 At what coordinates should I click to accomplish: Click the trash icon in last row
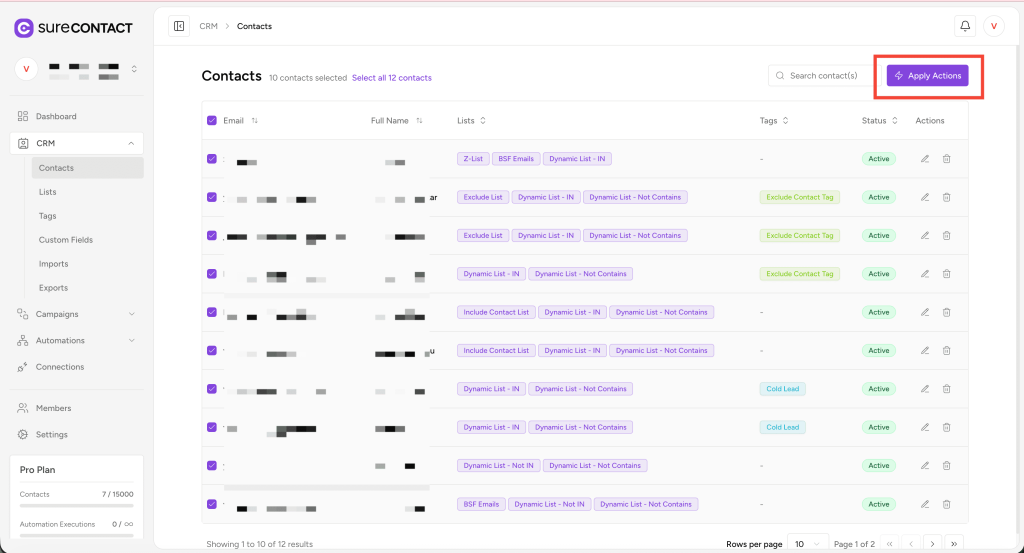946,504
